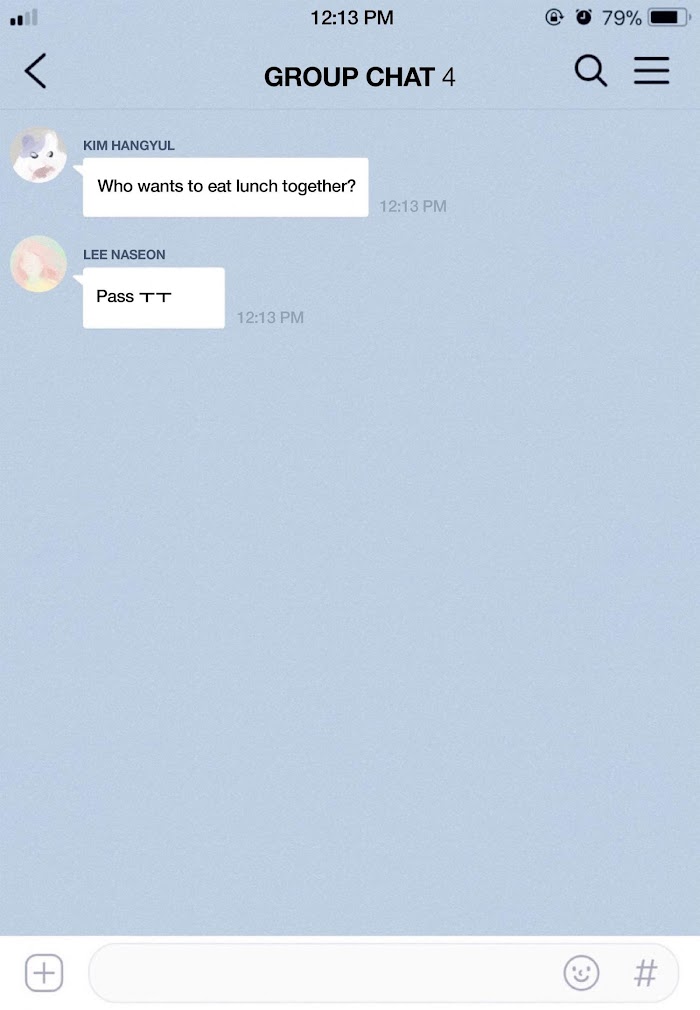This screenshot has height=1010, width=700.
Task: Open the hamburger menu
Action: click(652, 70)
